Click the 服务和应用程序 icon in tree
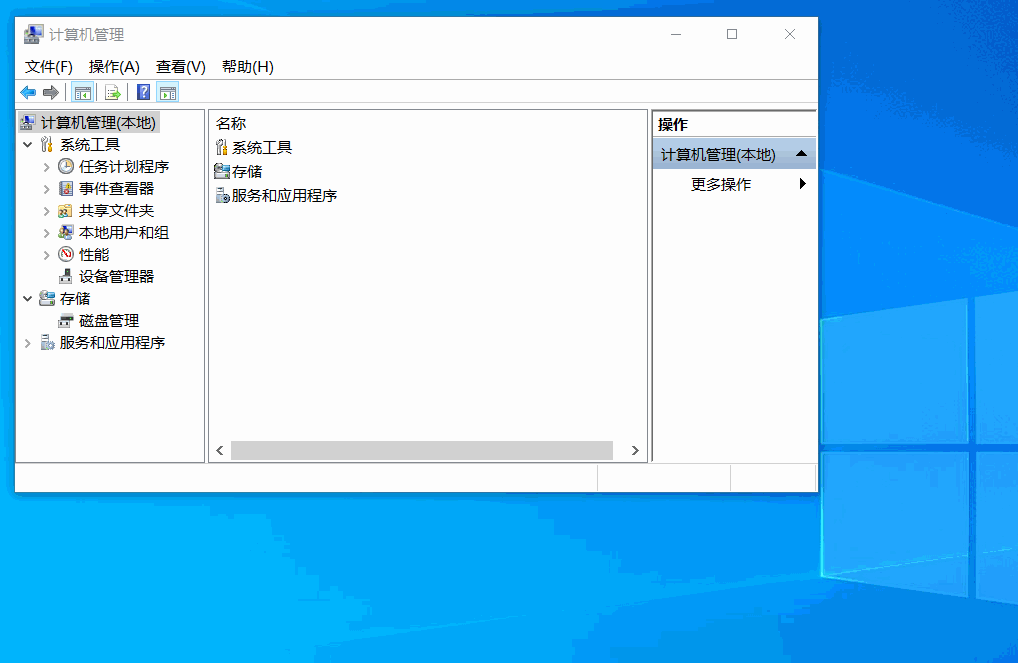This screenshot has height=663, width=1018. click(47, 342)
